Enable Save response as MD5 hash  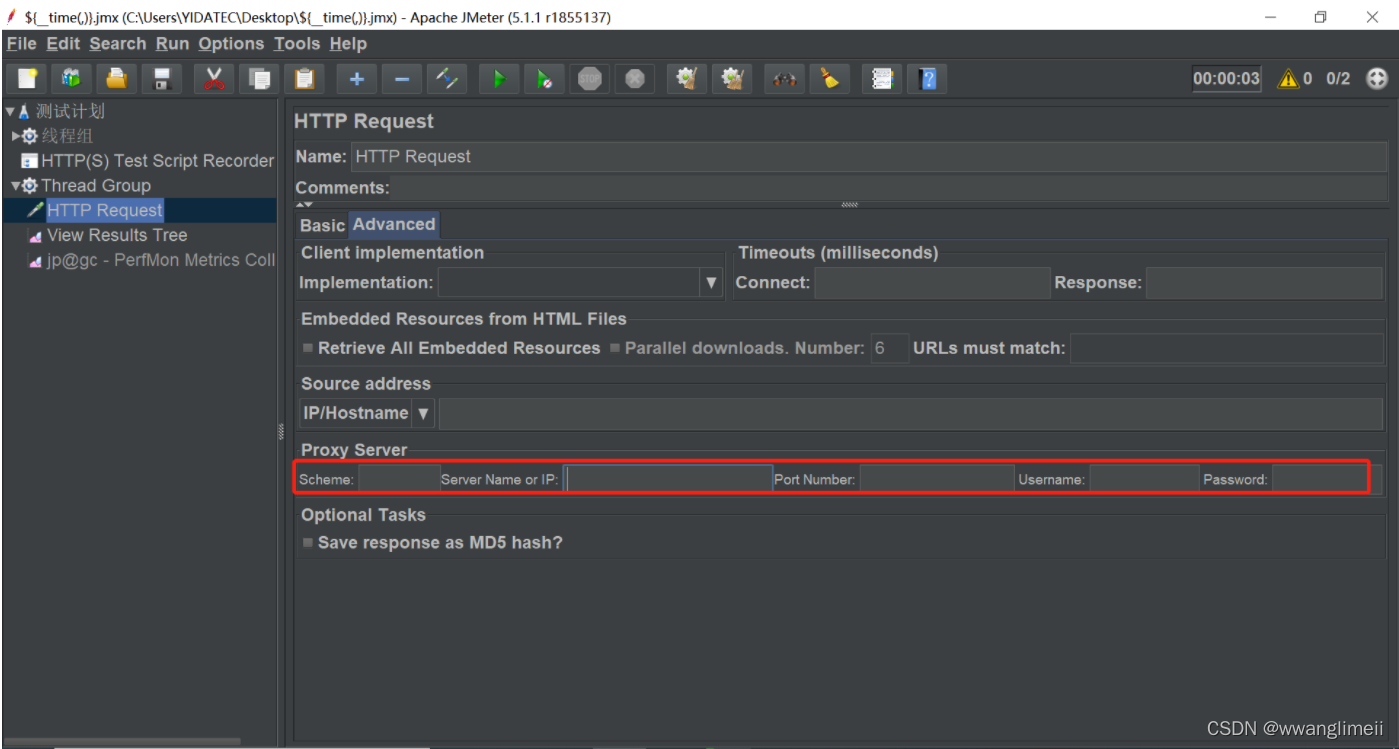[308, 543]
